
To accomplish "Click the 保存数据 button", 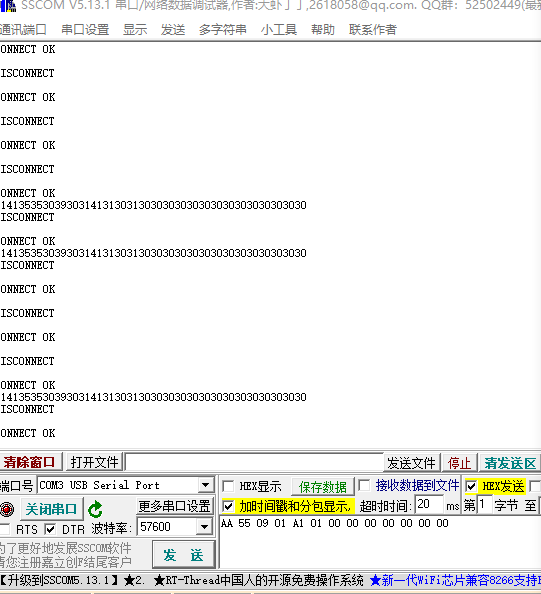I will 323,487.
